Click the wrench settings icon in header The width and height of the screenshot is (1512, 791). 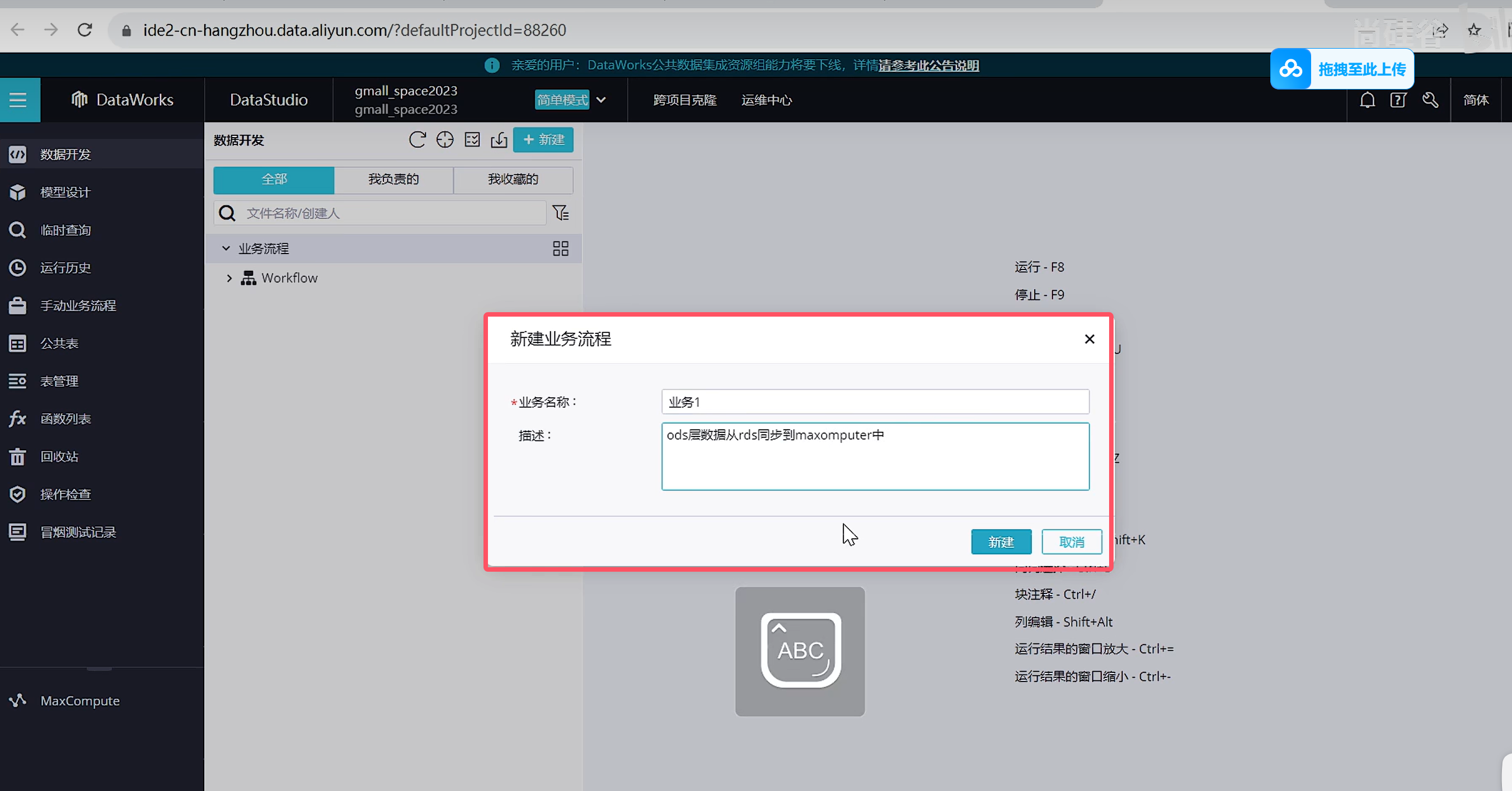[x=1430, y=100]
